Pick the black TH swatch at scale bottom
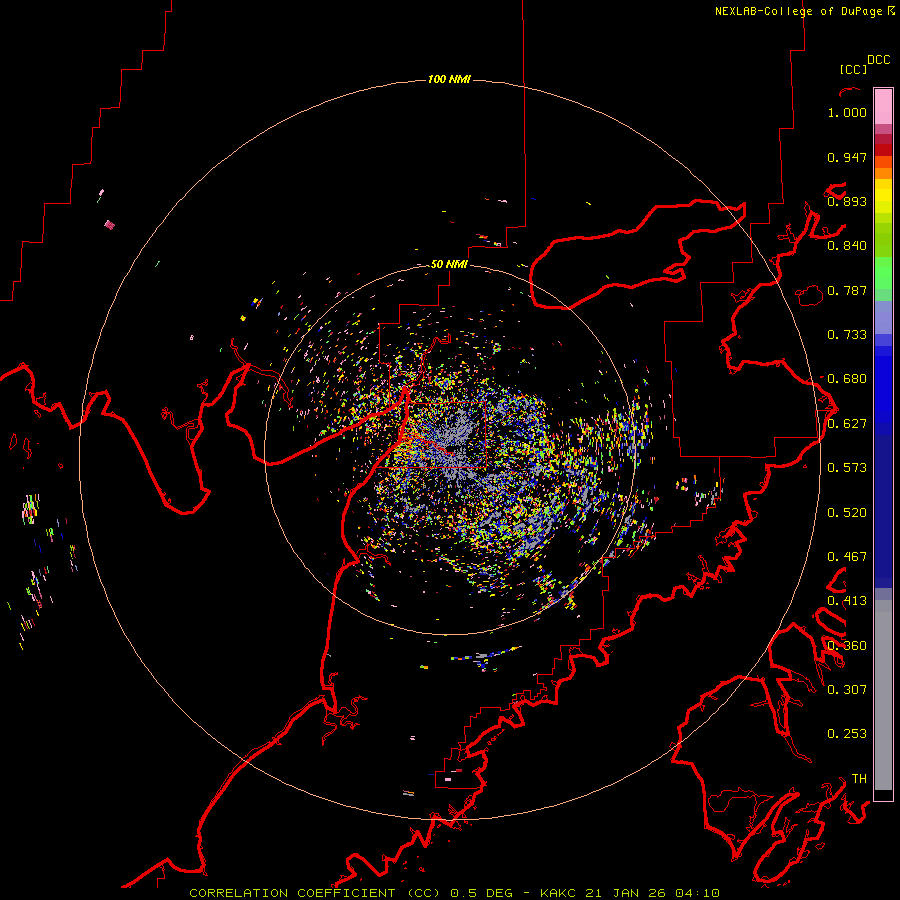The width and height of the screenshot is (900, 900). [883, 795]
